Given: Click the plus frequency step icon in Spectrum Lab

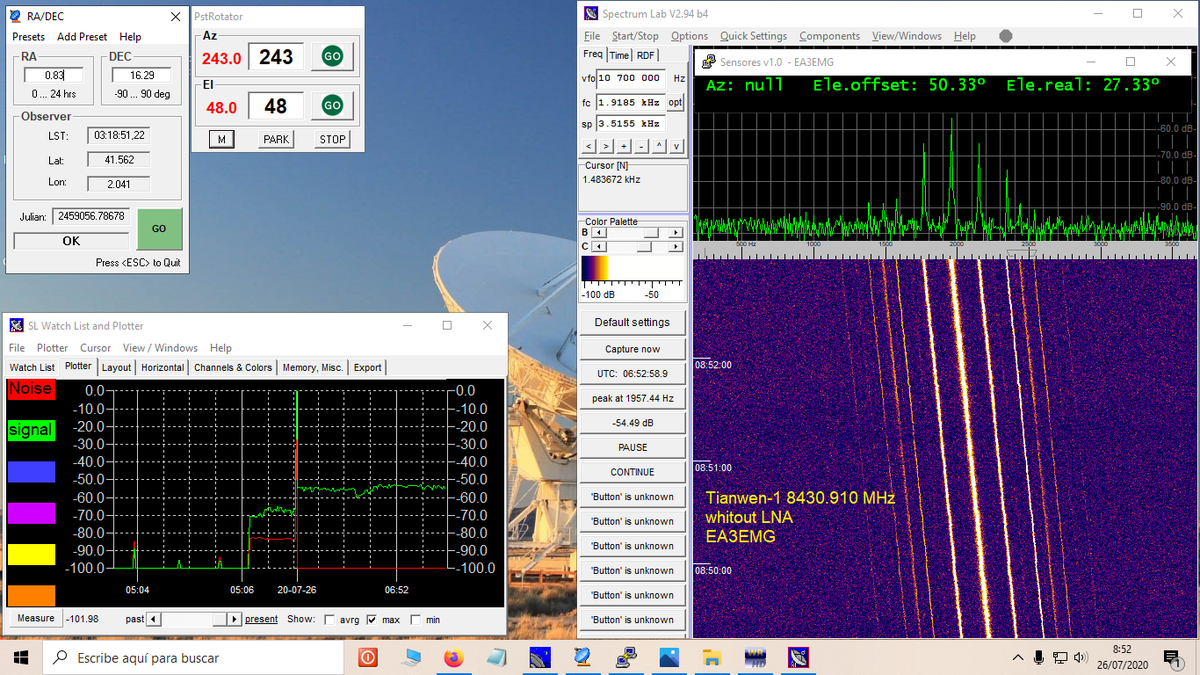Looking at the screenshot, I should pyautogui.click(x=623, y=146).
